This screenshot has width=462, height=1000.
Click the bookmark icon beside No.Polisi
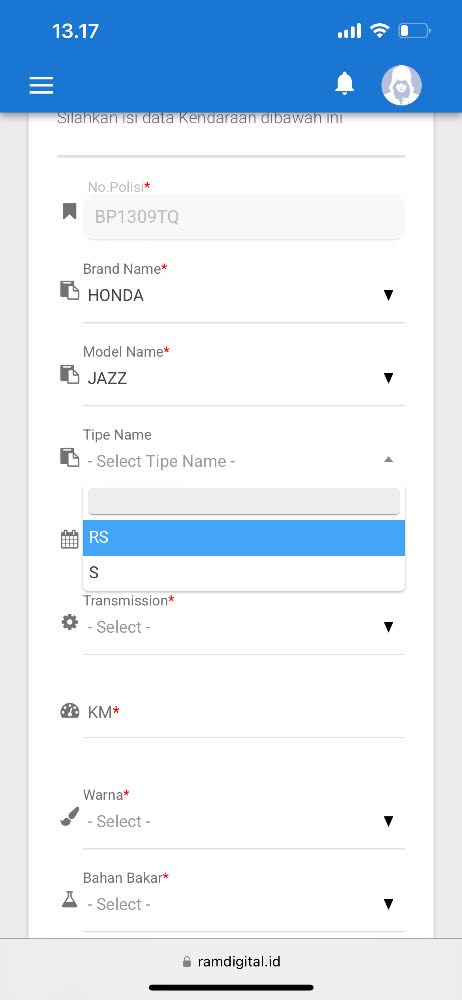pyautogui.click(x=70, y=211)
